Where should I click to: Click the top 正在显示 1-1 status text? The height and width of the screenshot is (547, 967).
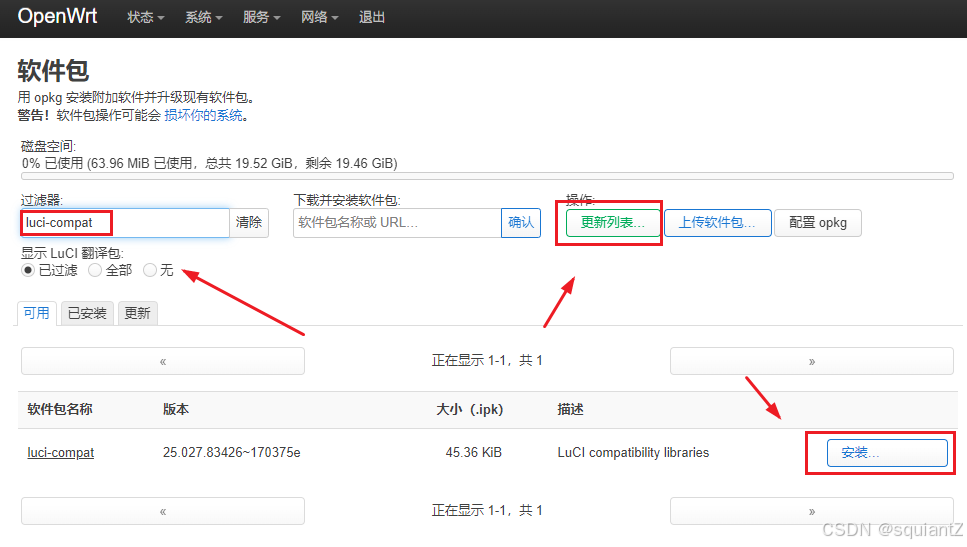tap(487, 360)
